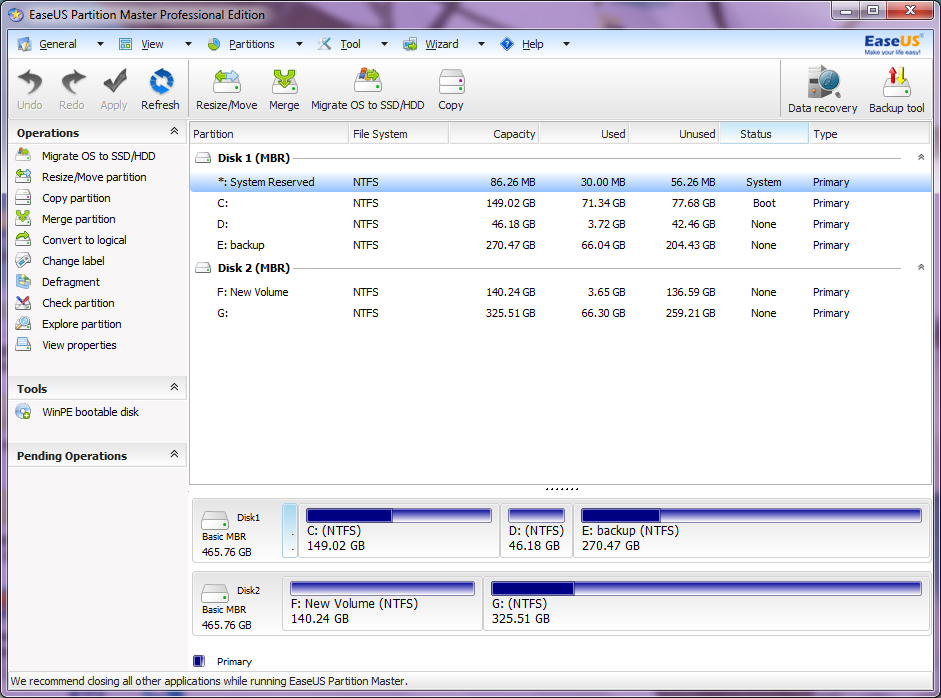The width and height of the screenshot is (941, 698).
Task: Collapse the Disk 1 (MBR) group
Action: point(920,158)
